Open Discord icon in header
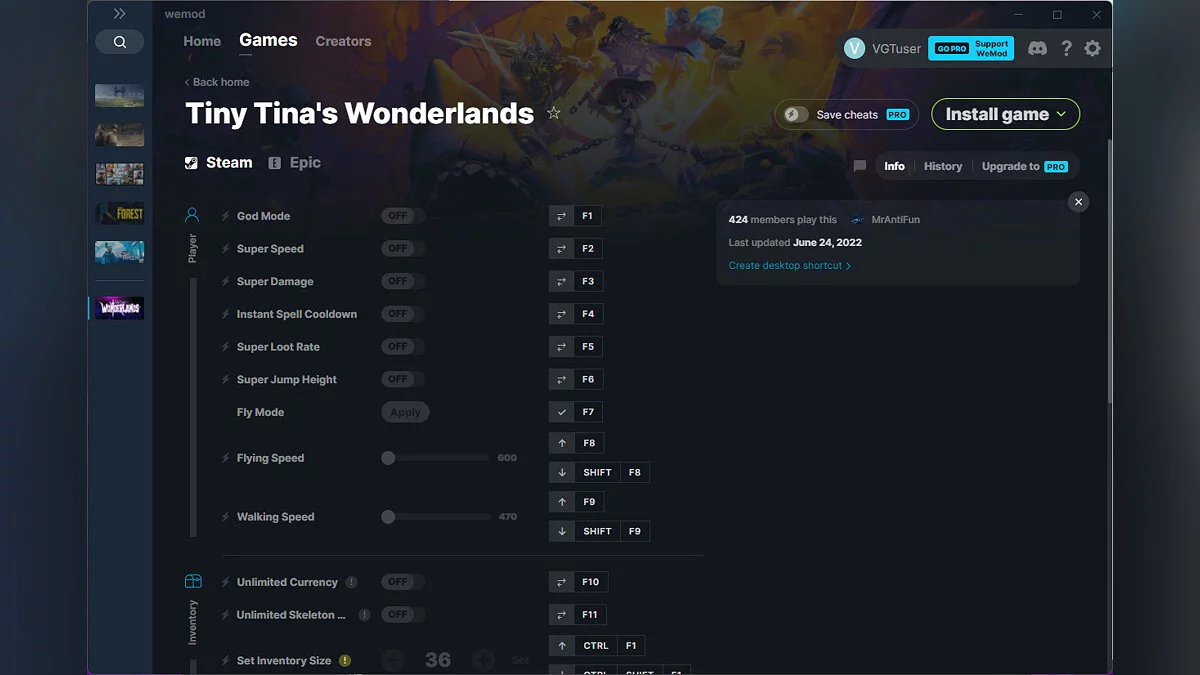1200x675 pixels. coord(1037,48)
